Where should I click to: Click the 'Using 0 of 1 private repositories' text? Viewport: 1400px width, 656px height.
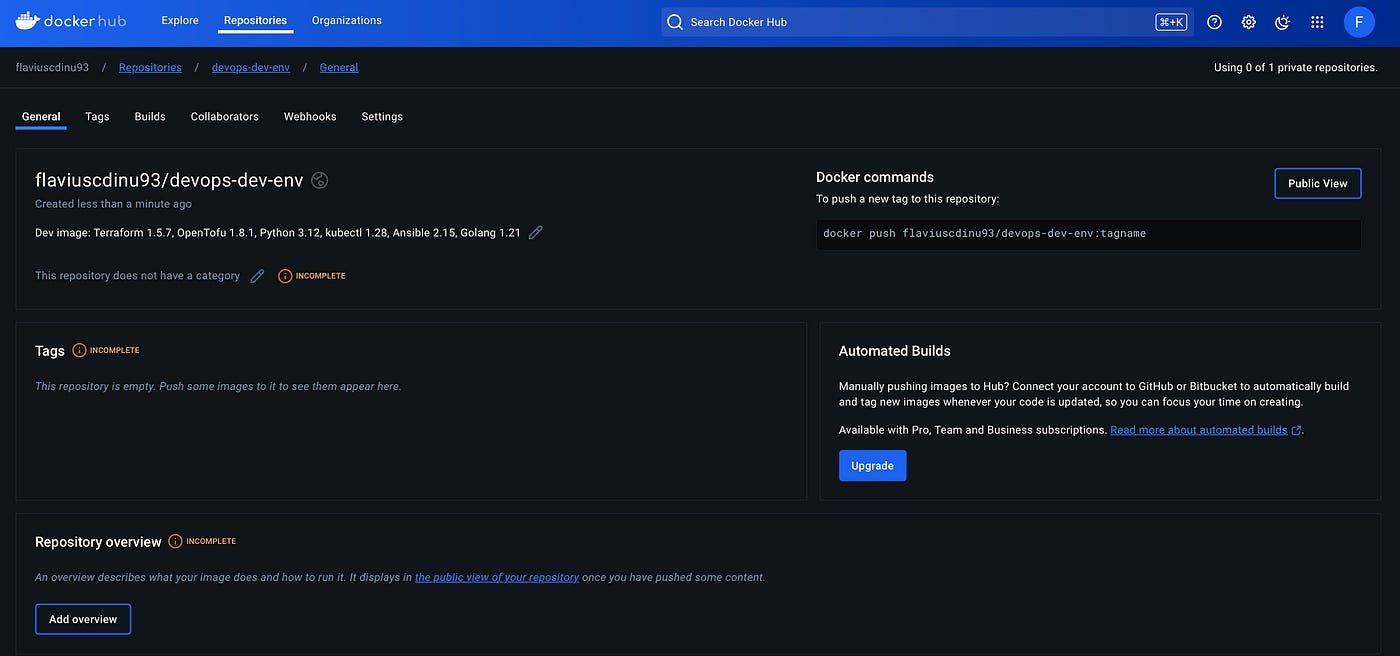tap(1296, 68)
